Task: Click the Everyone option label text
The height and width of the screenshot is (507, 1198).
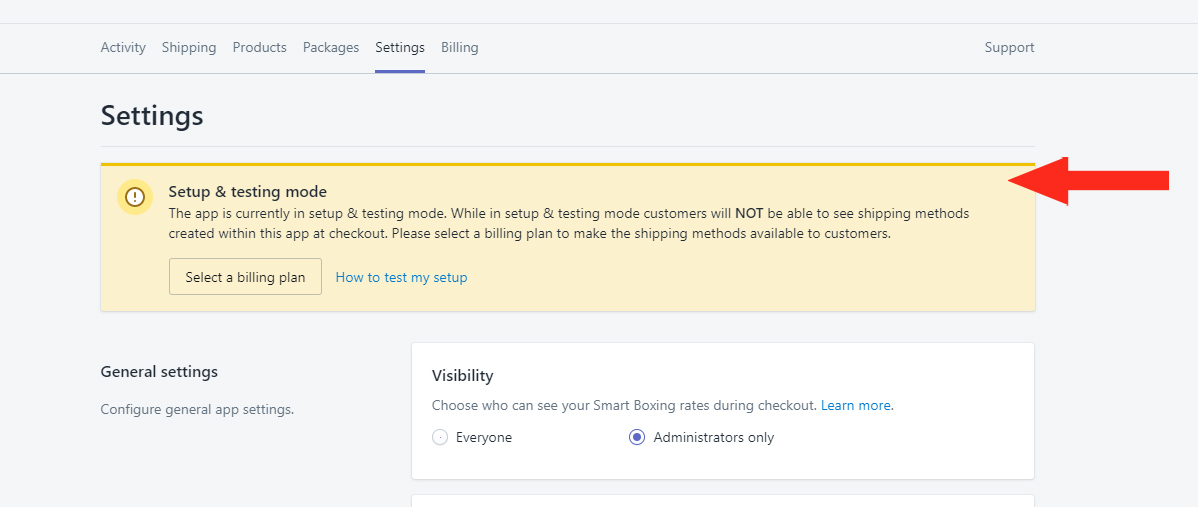Action: (x=484, y=438)
